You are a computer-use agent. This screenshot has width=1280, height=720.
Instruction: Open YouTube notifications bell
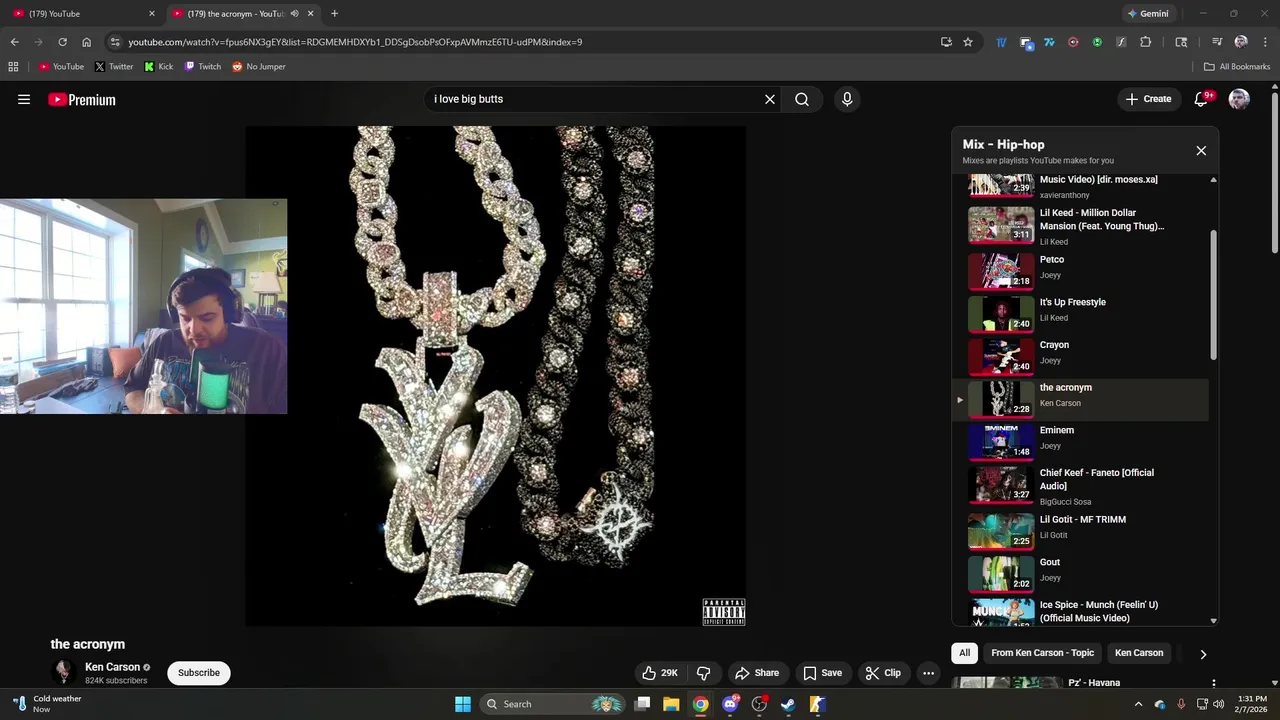click(x=1202, y=99)
